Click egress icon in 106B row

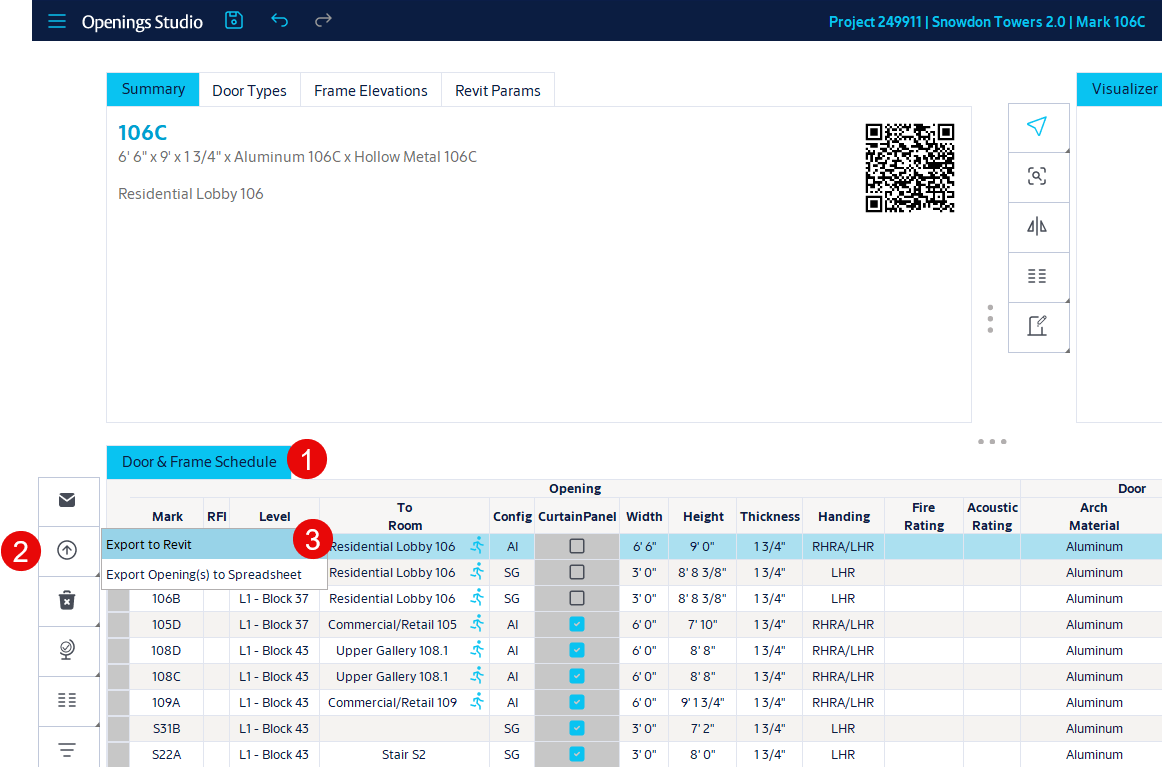coord(477,598)
